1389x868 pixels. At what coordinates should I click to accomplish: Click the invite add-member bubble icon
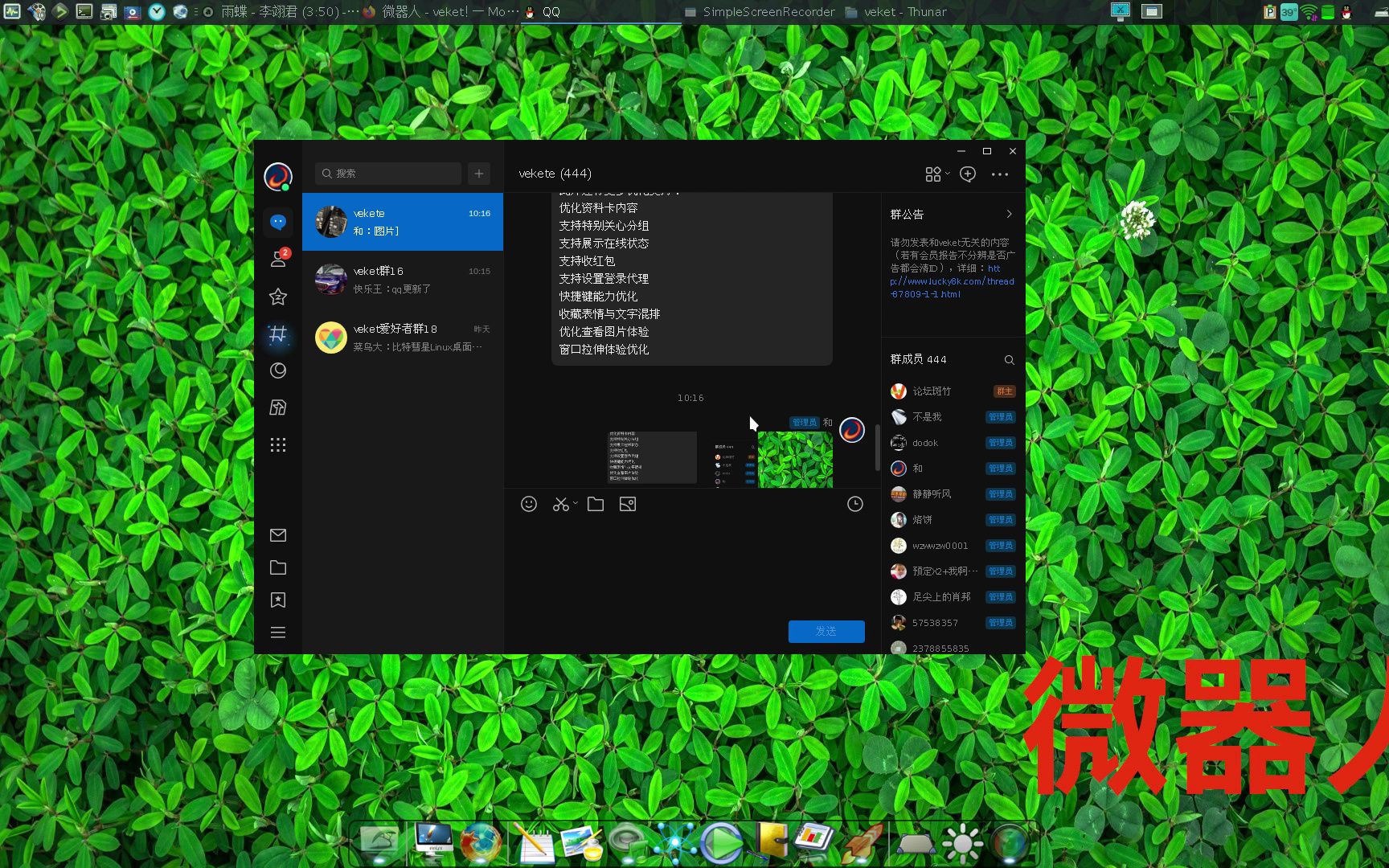[x=968, y=174]
